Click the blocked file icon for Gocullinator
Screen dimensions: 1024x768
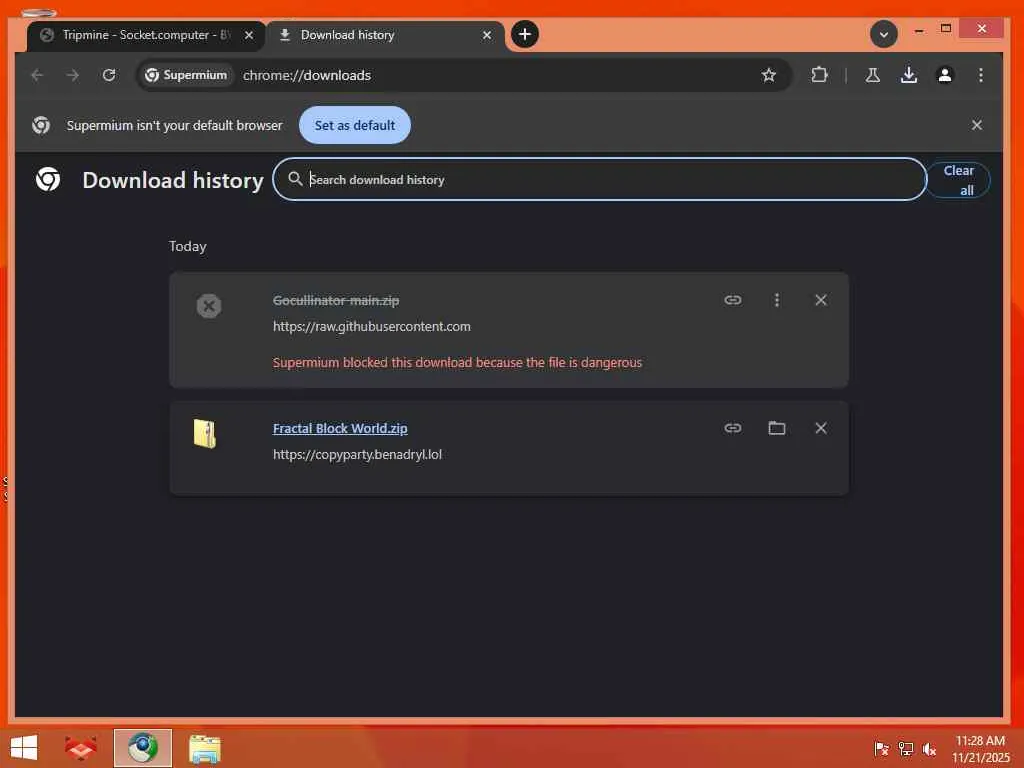click(x=209, y=306)
